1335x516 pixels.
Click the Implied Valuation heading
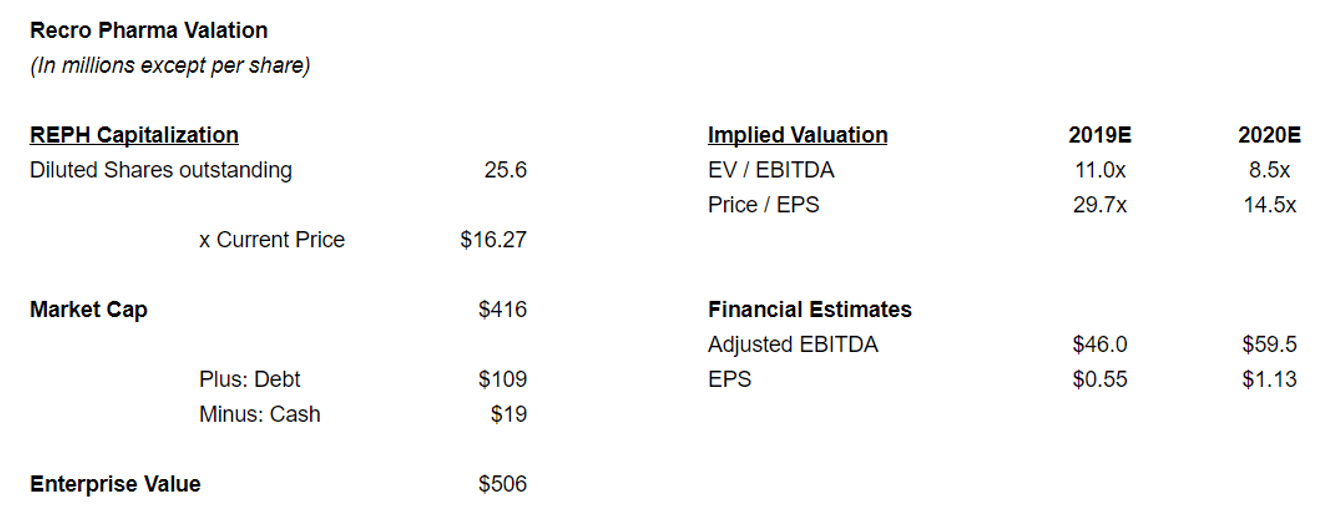tap(797, 135)
